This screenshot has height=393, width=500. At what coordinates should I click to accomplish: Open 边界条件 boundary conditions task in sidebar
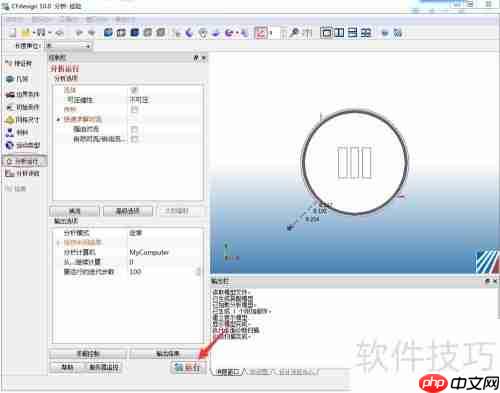pyautogui.click(x=23, y=94)
